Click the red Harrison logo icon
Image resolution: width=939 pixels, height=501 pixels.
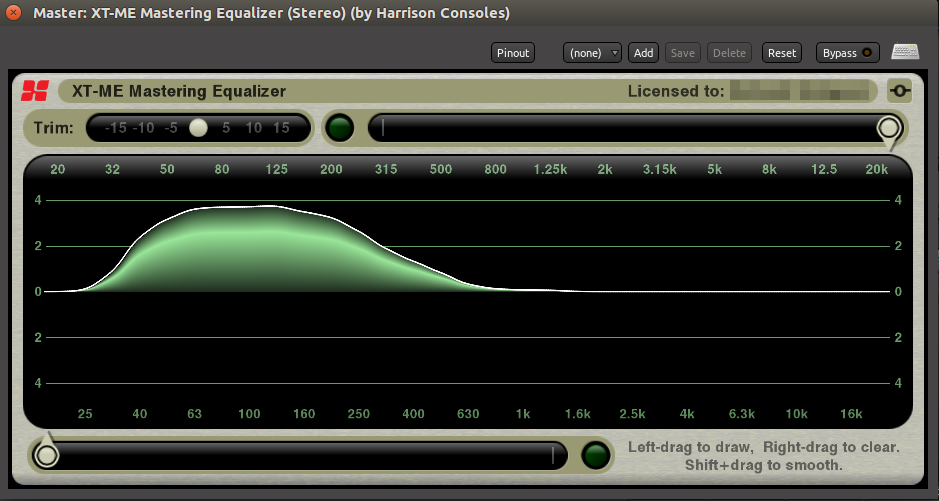click(34, 91)
